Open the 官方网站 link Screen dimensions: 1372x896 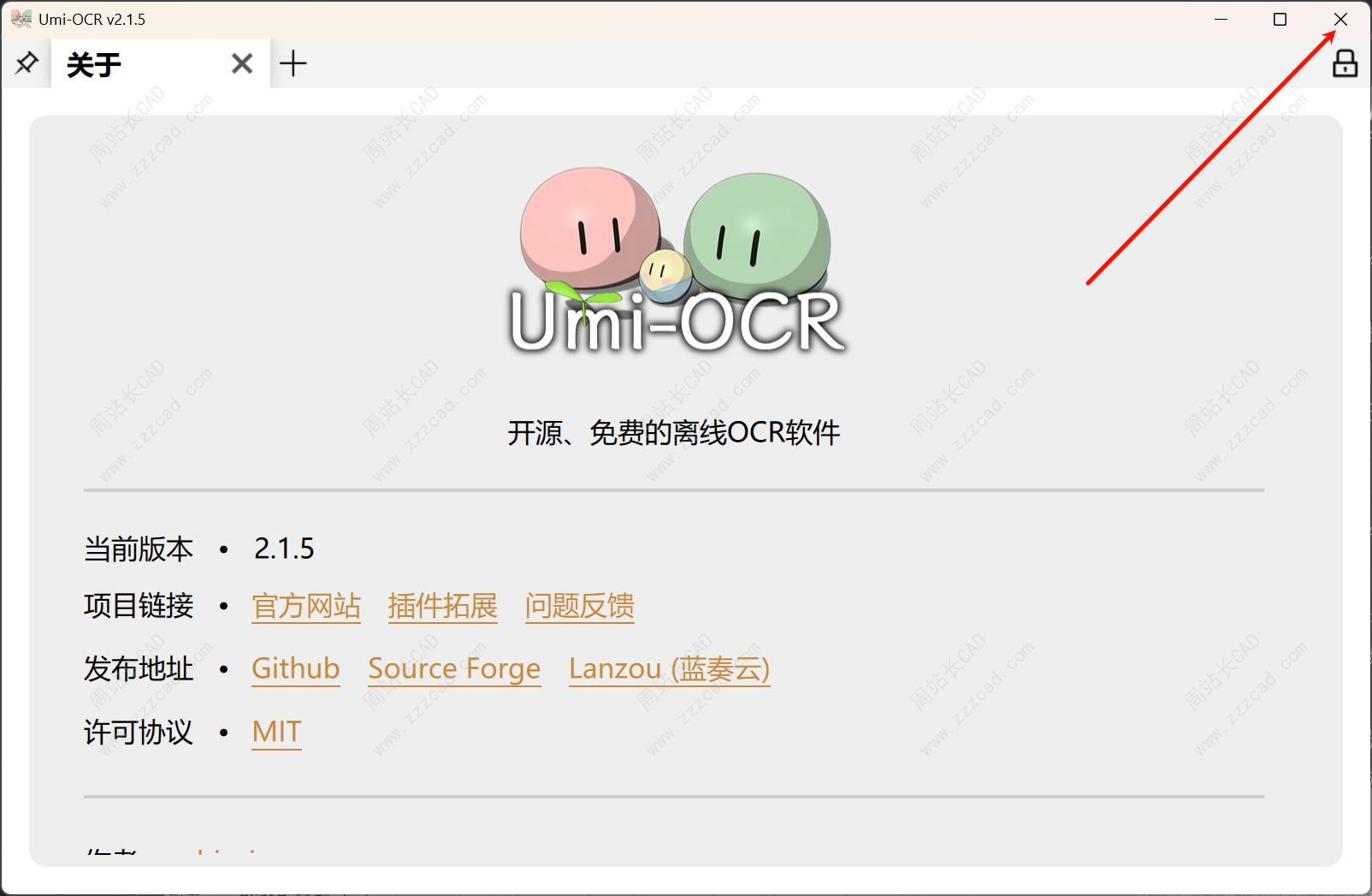click(306, 606)
